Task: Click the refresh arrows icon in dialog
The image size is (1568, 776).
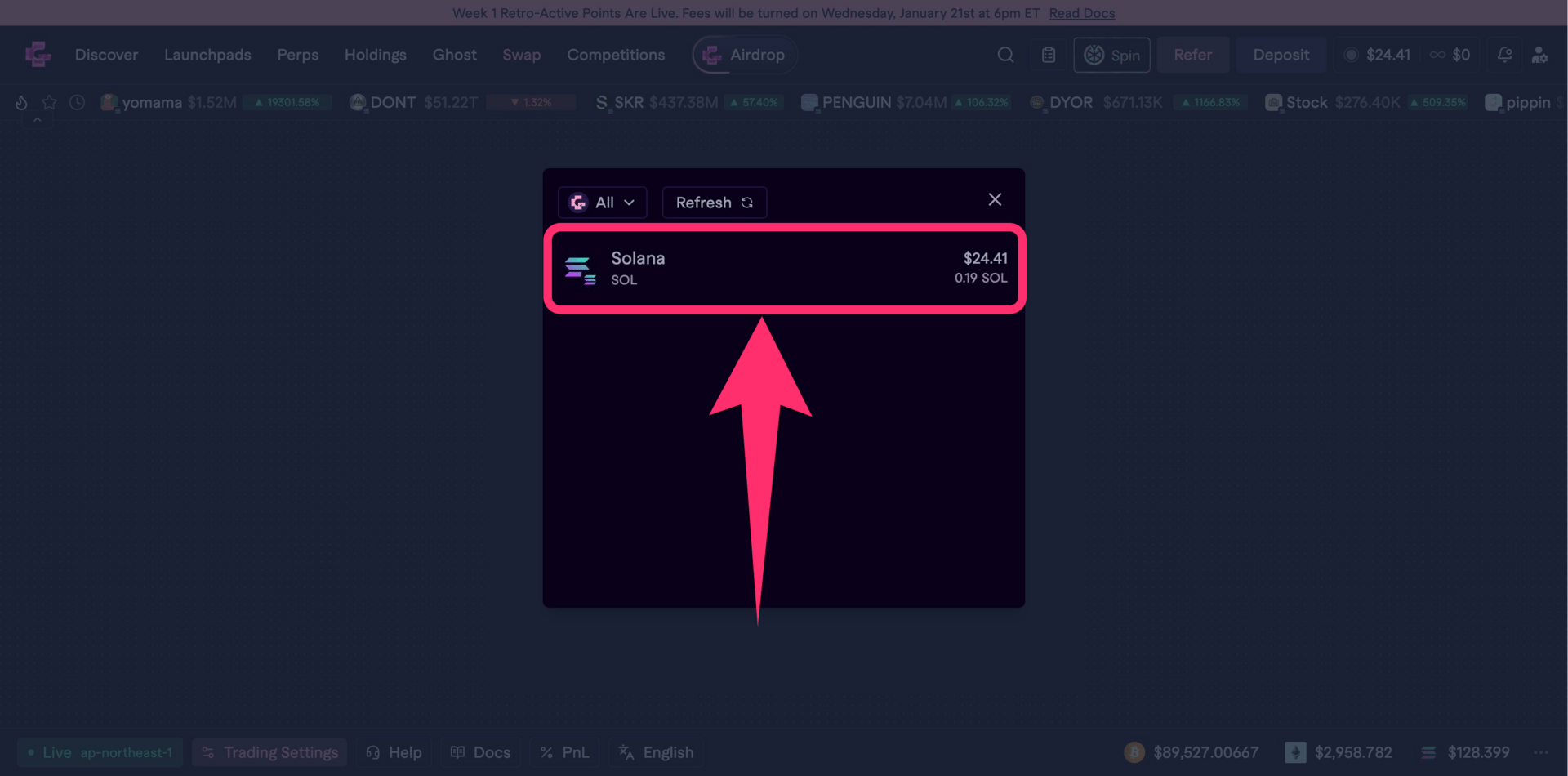Action: tap(747, 203)
